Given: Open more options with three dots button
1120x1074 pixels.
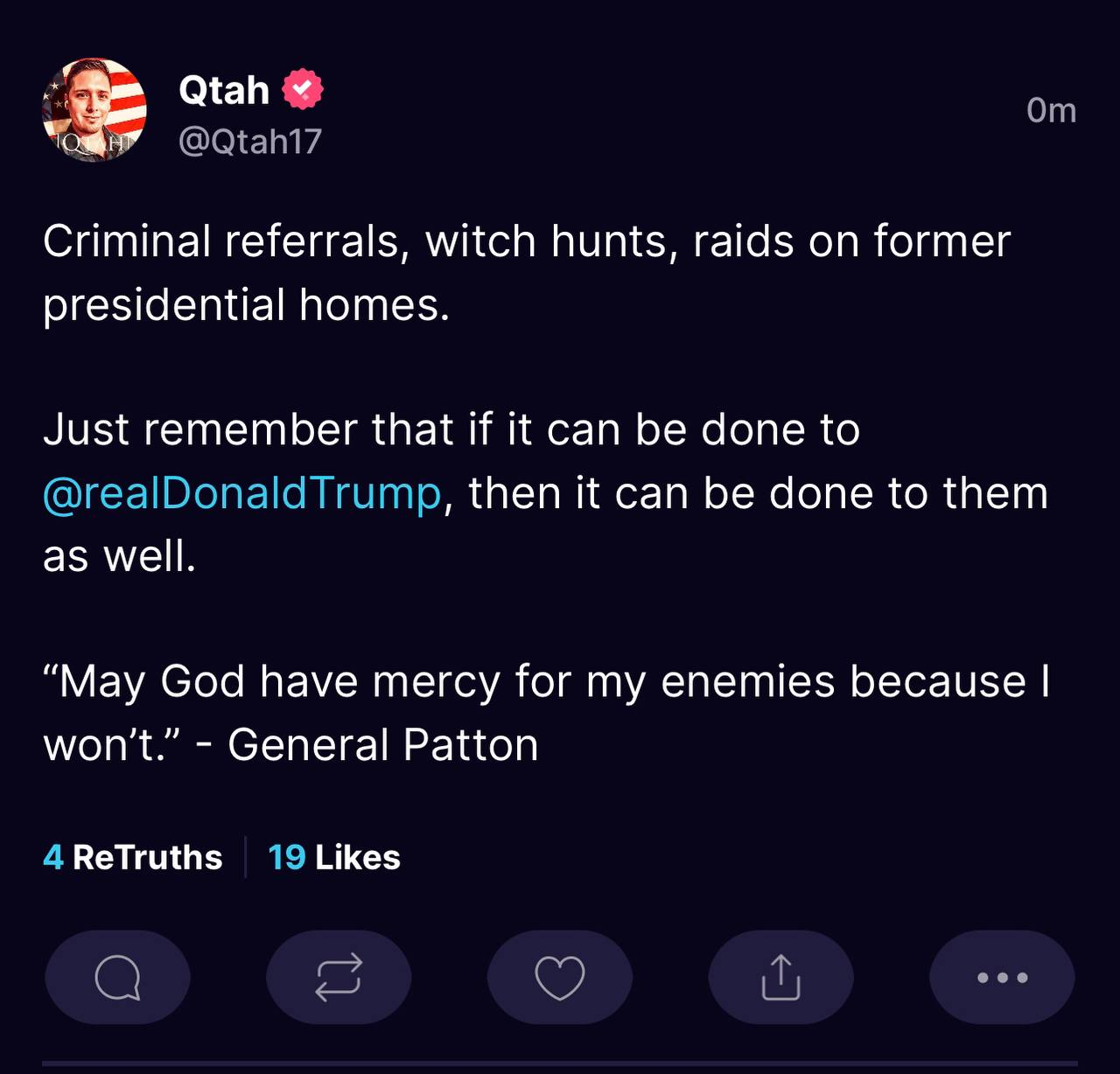Looking at the screenshot, I should (1002, 977).
